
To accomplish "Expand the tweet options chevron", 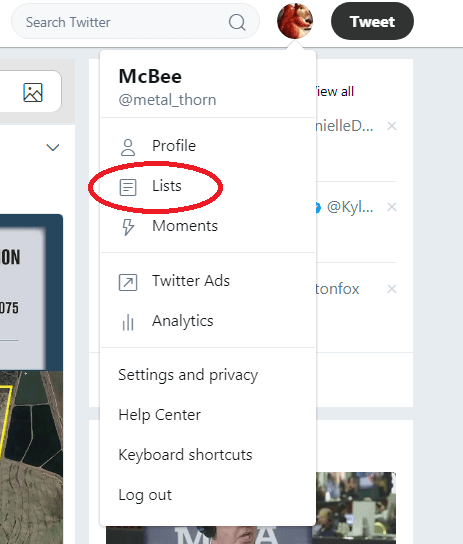I will (x=53, y=147).
